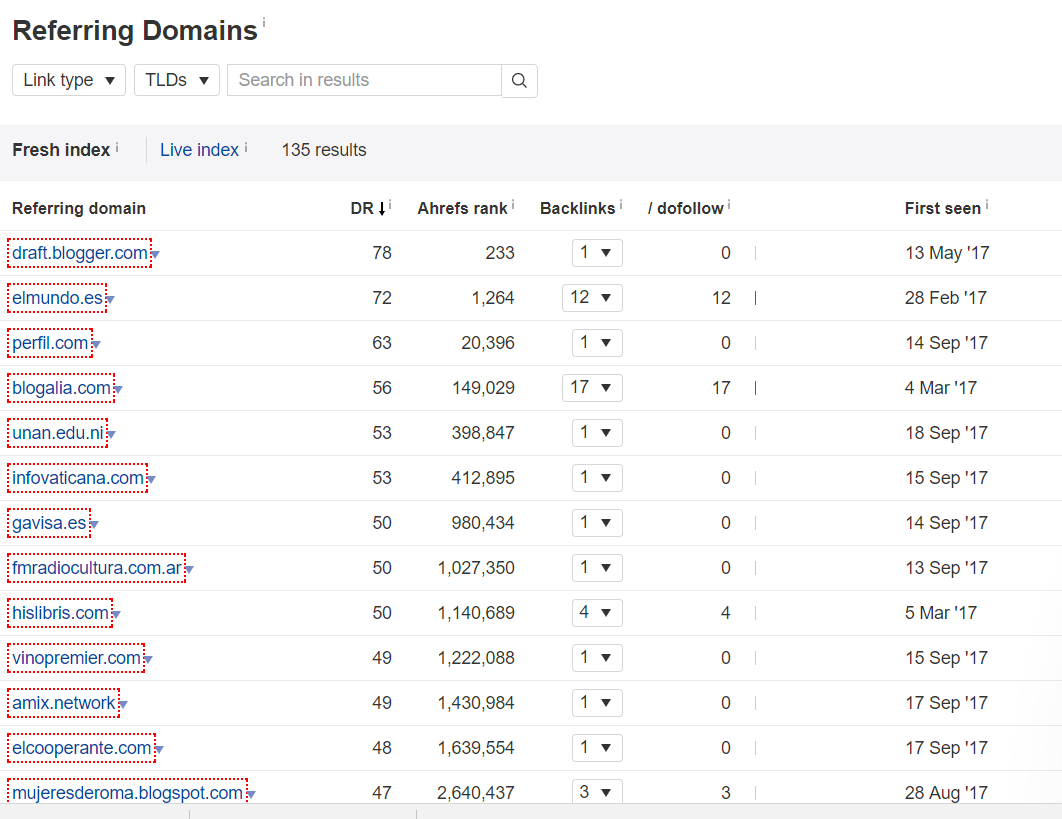This screenshot has height=819, width=1062.
Task: Click small caret next to gavisa.es
Action: point(94,524)
